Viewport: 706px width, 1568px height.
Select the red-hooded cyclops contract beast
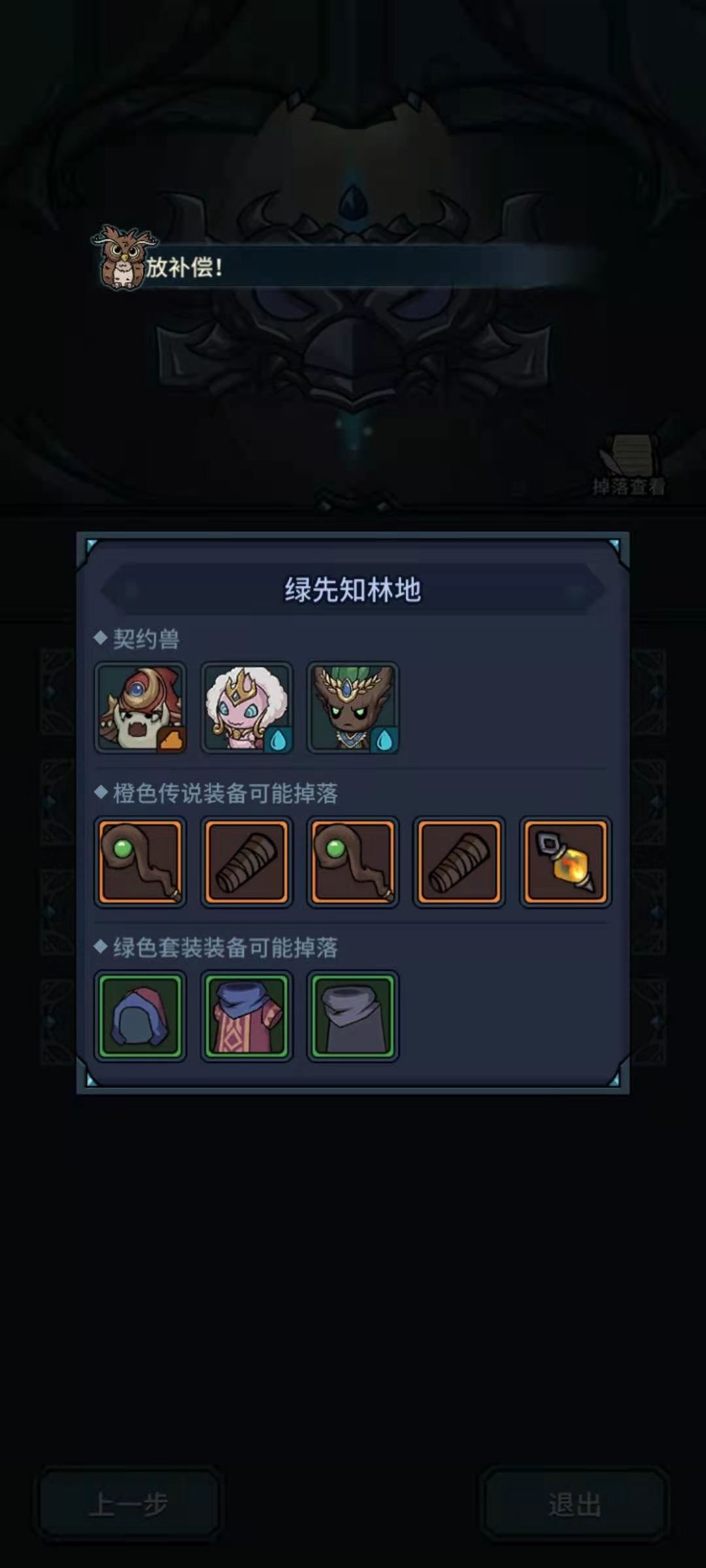pyautogui.click(x=141, y=708)
